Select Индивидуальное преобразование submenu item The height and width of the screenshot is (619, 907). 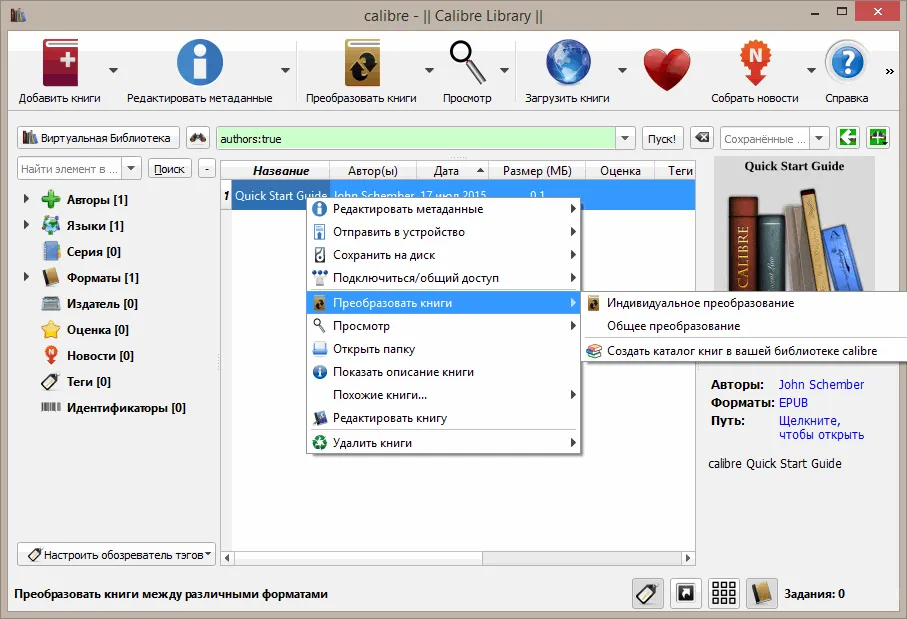pos(744,303)
